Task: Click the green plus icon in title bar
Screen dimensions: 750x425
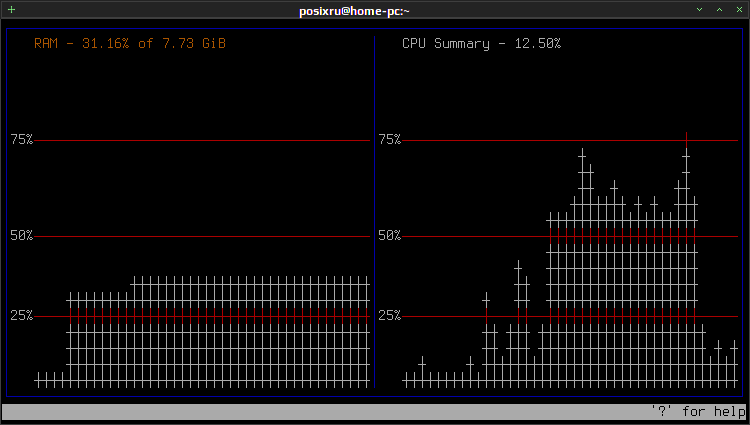Action: pyautogui.click(x=11, y=10)
